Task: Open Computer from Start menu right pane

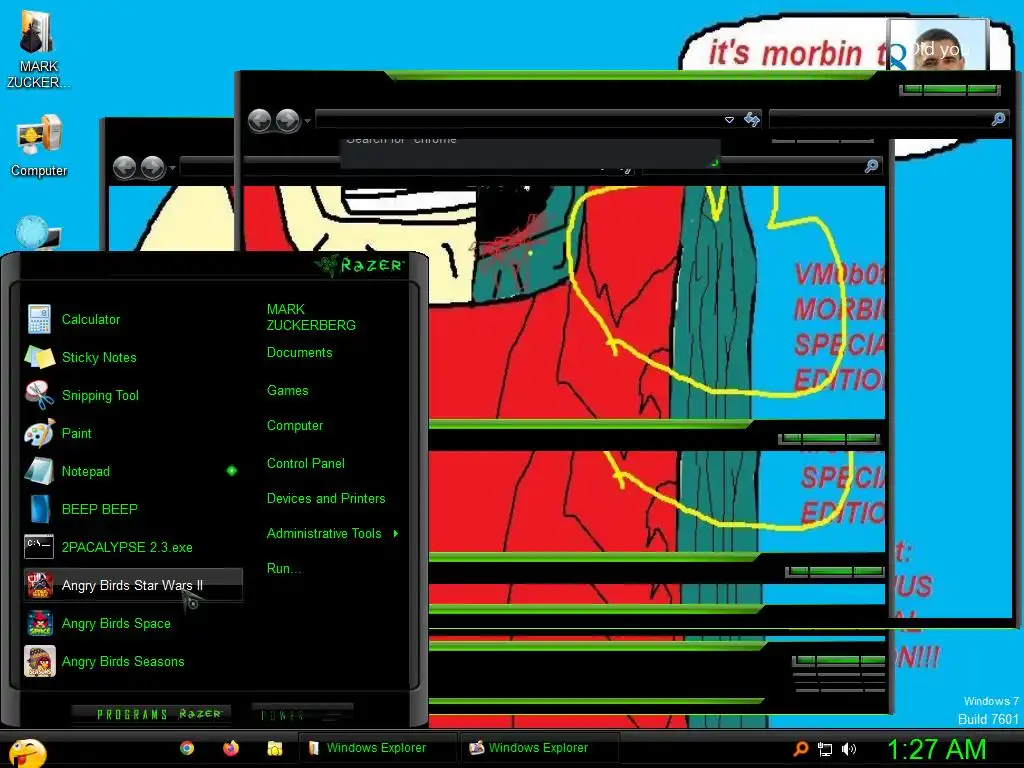Action: pyautogui.click(x=295, y=426)
